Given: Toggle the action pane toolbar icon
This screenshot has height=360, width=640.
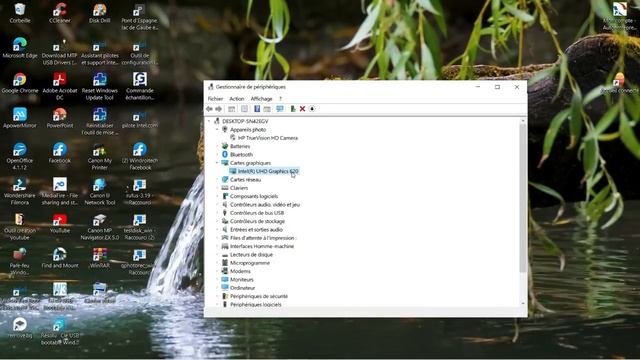Looking at the screenshot, I should (267, 109).
